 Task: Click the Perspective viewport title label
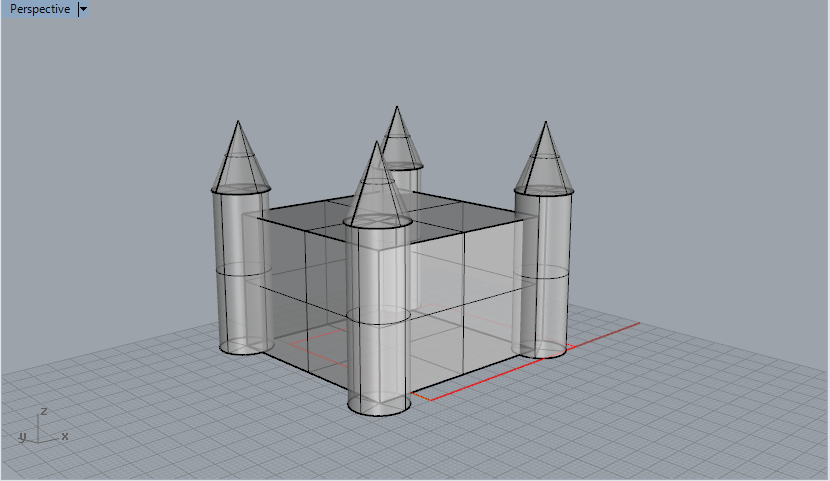[40, 9]
